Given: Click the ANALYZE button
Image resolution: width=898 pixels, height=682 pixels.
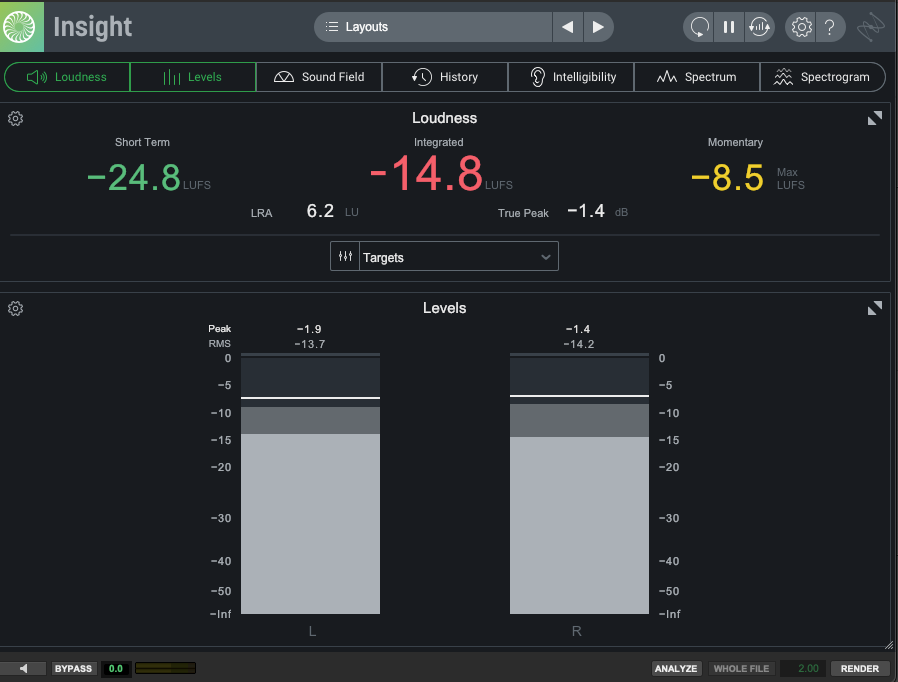Looking at the screenshot, I should click(x=676, y=668).
